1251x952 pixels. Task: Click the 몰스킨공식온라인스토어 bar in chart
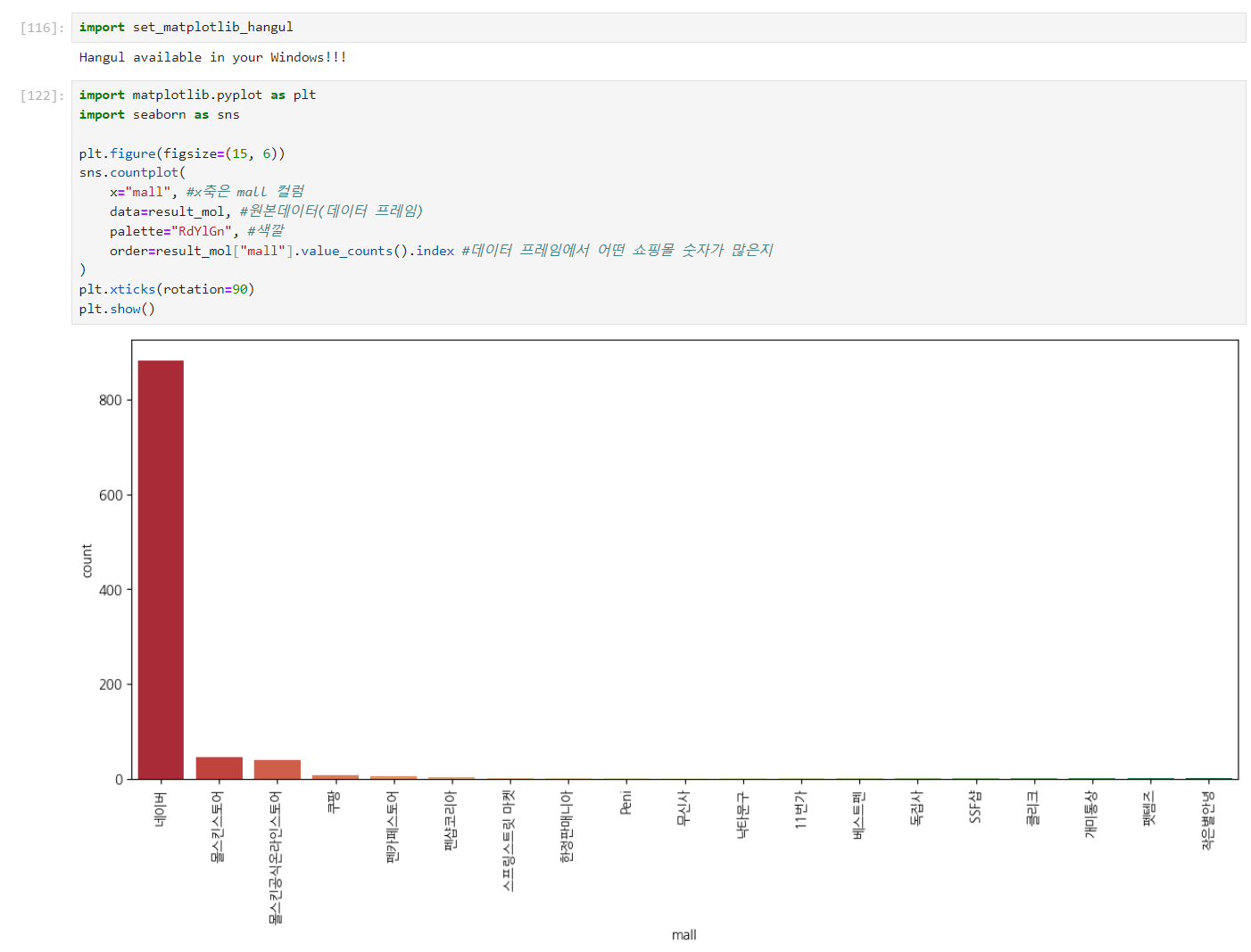coord(277,770)
